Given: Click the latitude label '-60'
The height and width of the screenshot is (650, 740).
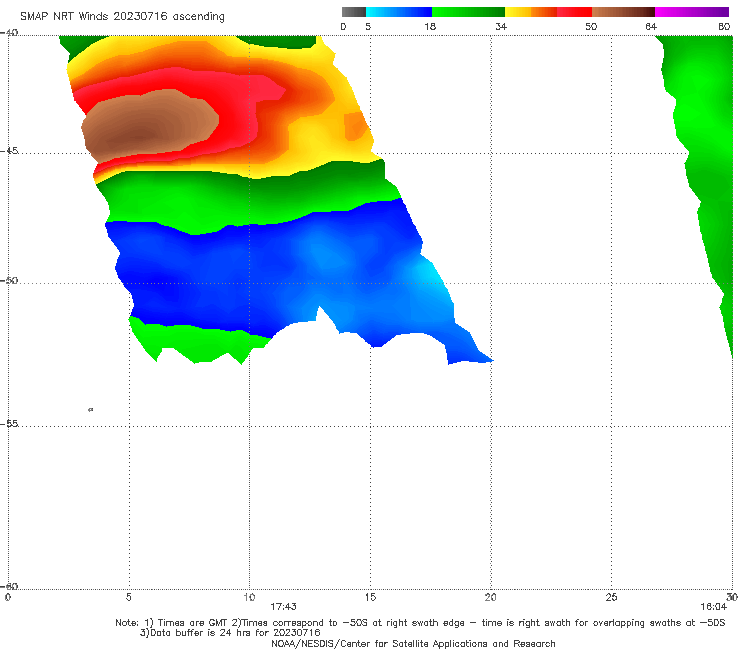Looking at the screenshot, I should pos(9,586).
